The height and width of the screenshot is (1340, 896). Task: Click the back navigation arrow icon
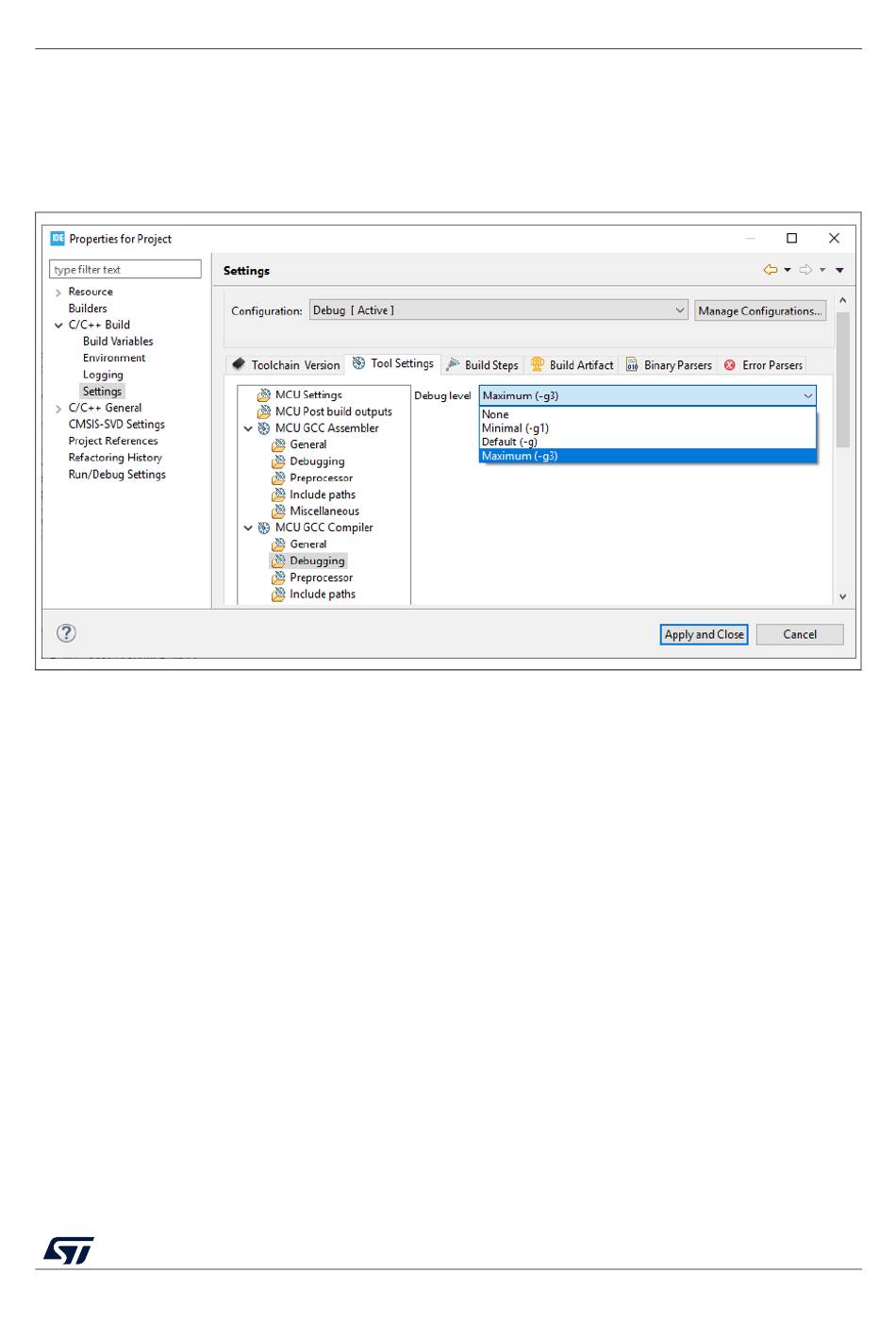[x=771, y=270]
